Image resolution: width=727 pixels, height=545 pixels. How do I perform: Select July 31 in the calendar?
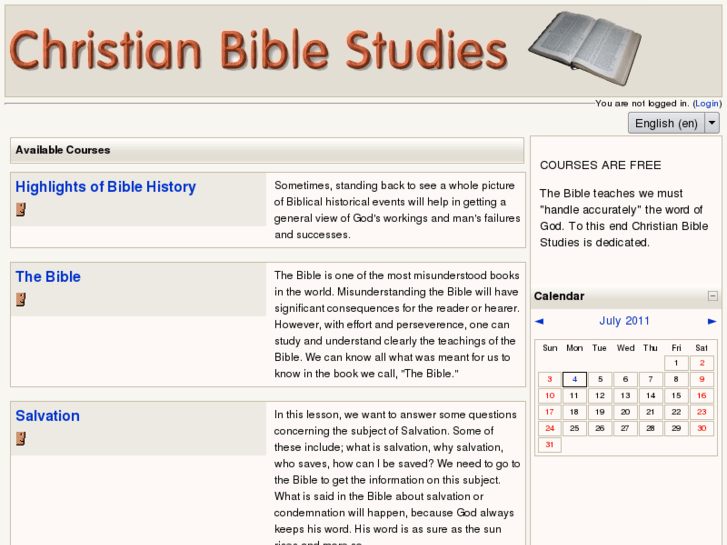(549, 445)
